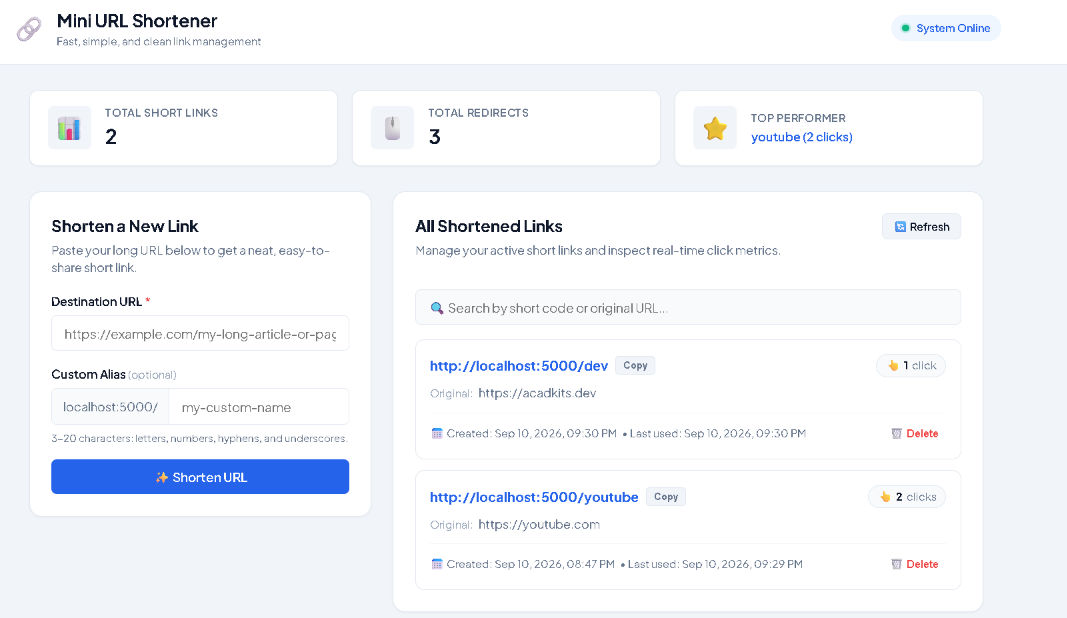Viewport: 1067px width, 618px height.
Task: Focus the search by short code field
Action: 688,308
